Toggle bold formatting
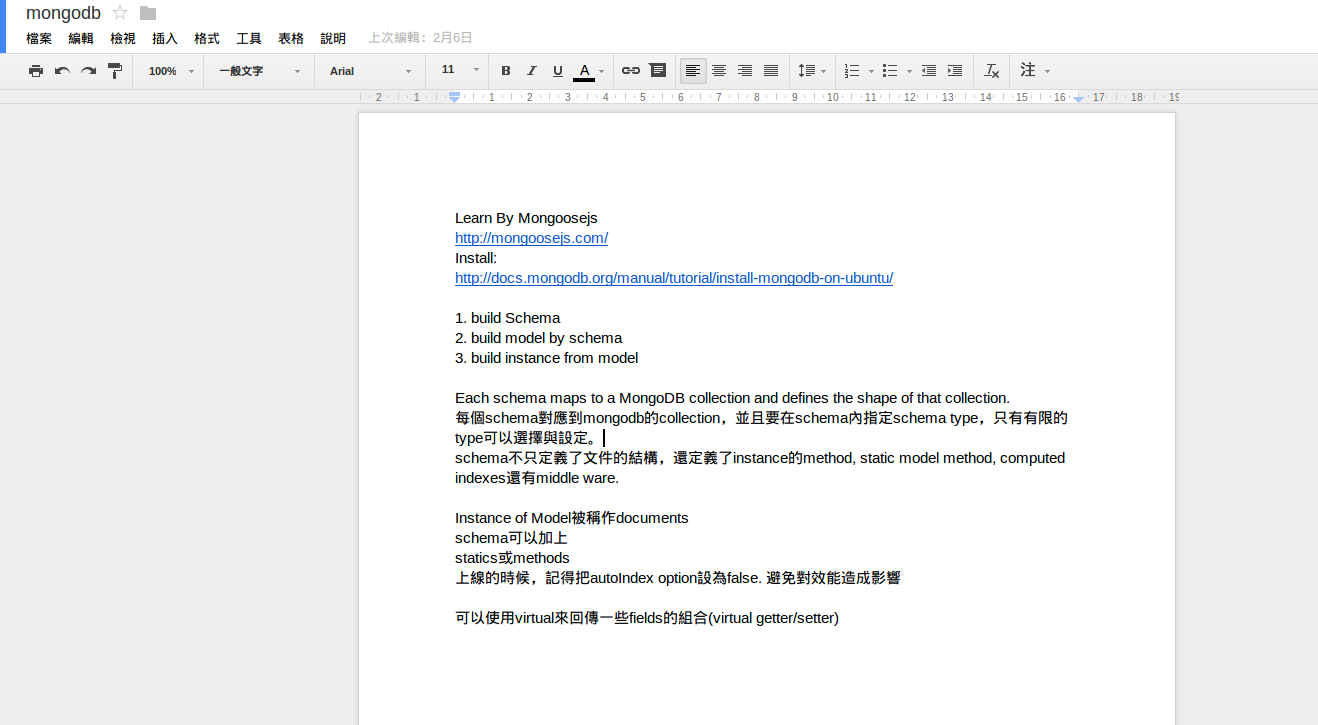This screenshot has height=725, width=1318. 505,71
